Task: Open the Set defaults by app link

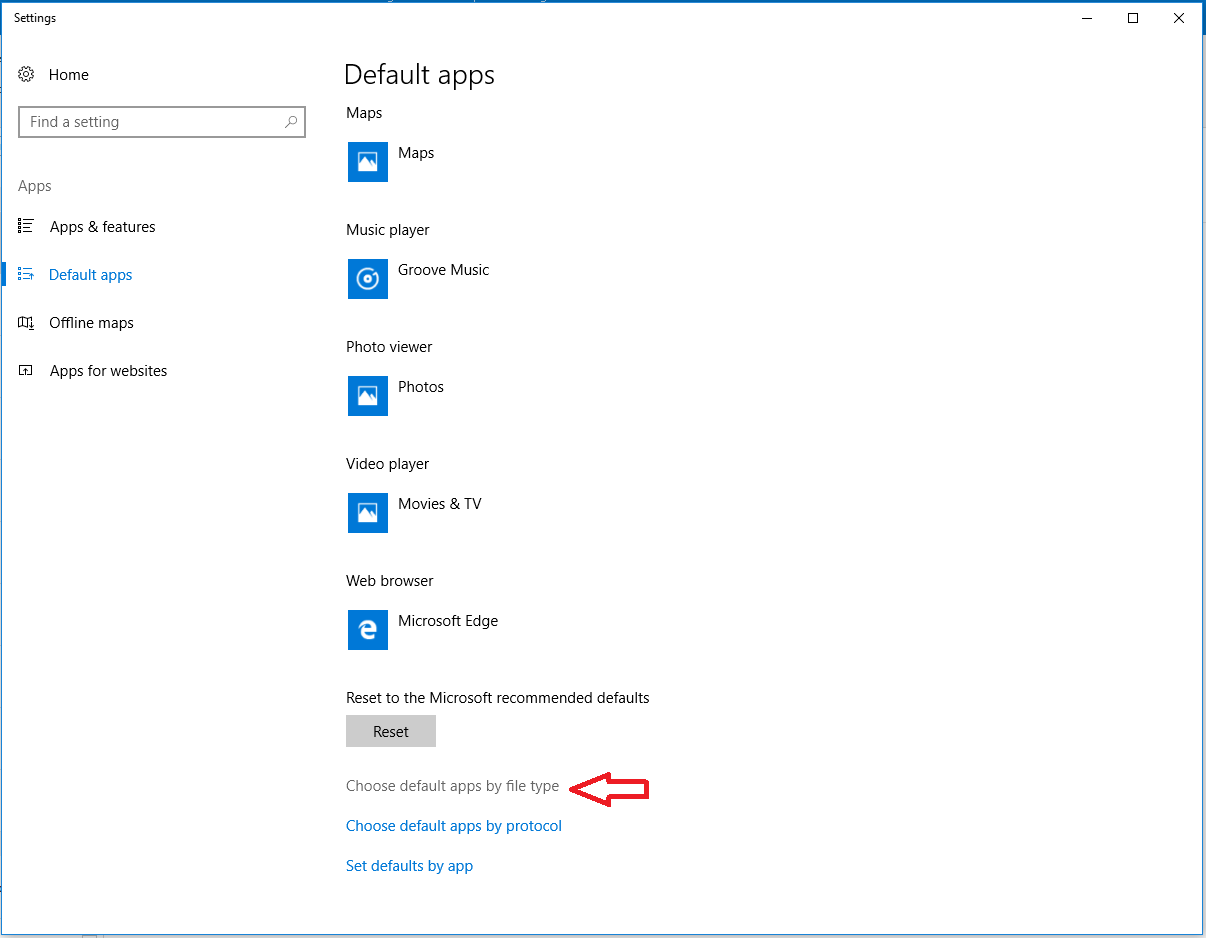Action: tap(409, 866)
